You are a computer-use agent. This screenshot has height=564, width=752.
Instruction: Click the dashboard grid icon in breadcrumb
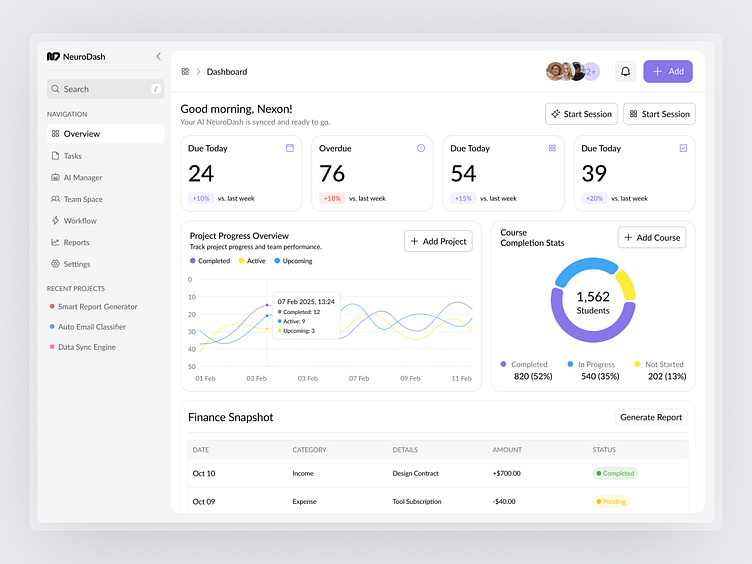[185, 72]
